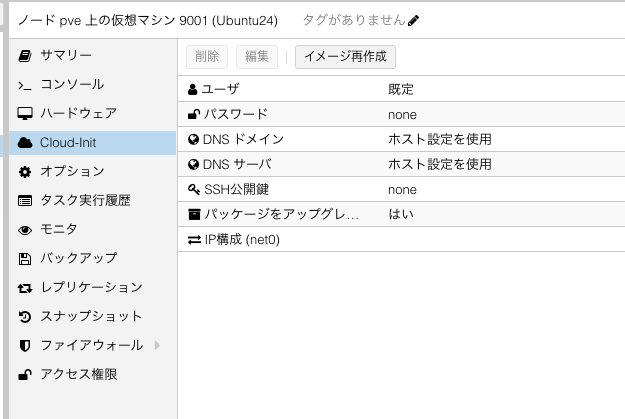The height and width of the screenshot is (419, 625).
Task: Click the VM 9001 (Ubuntu24) title text
Action: [x=147, y=20]
